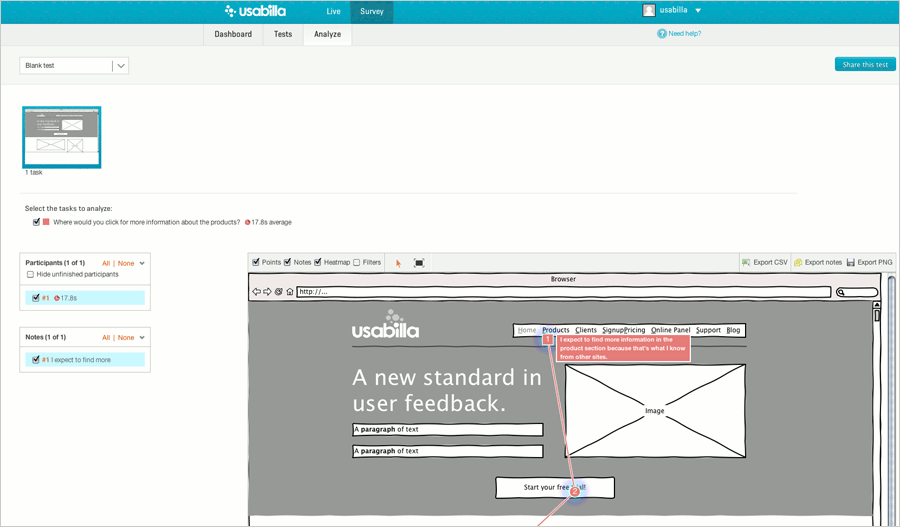Click Clients in mockup navigation

pos(586,330)
